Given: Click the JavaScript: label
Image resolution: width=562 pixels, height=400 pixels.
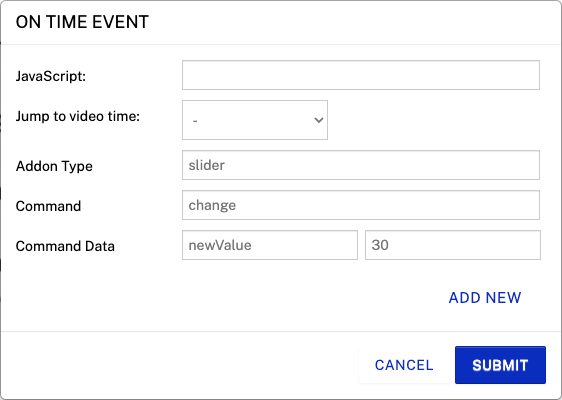Looking at the screenshot, I should (51, 76).
